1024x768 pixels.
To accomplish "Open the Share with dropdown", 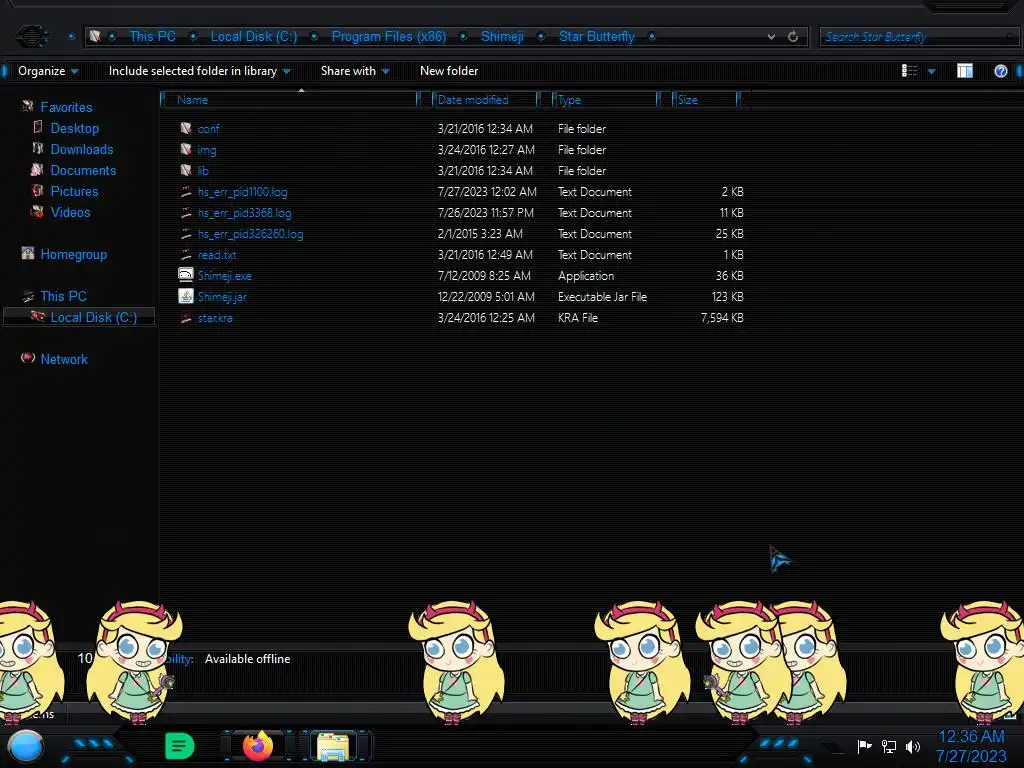I will click(355, 71).
